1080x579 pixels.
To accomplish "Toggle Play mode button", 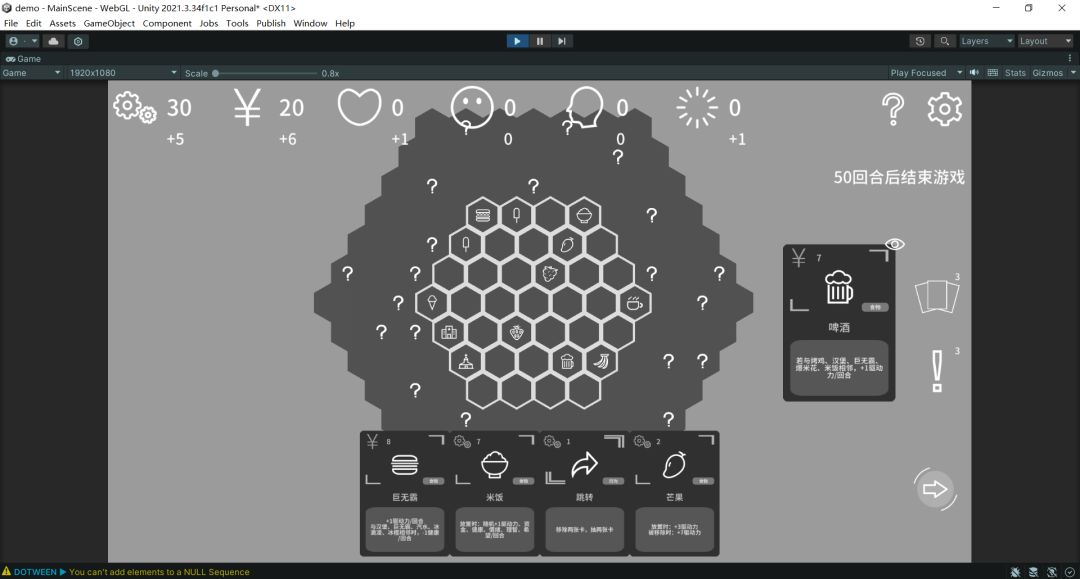I will tap(517, 41).
